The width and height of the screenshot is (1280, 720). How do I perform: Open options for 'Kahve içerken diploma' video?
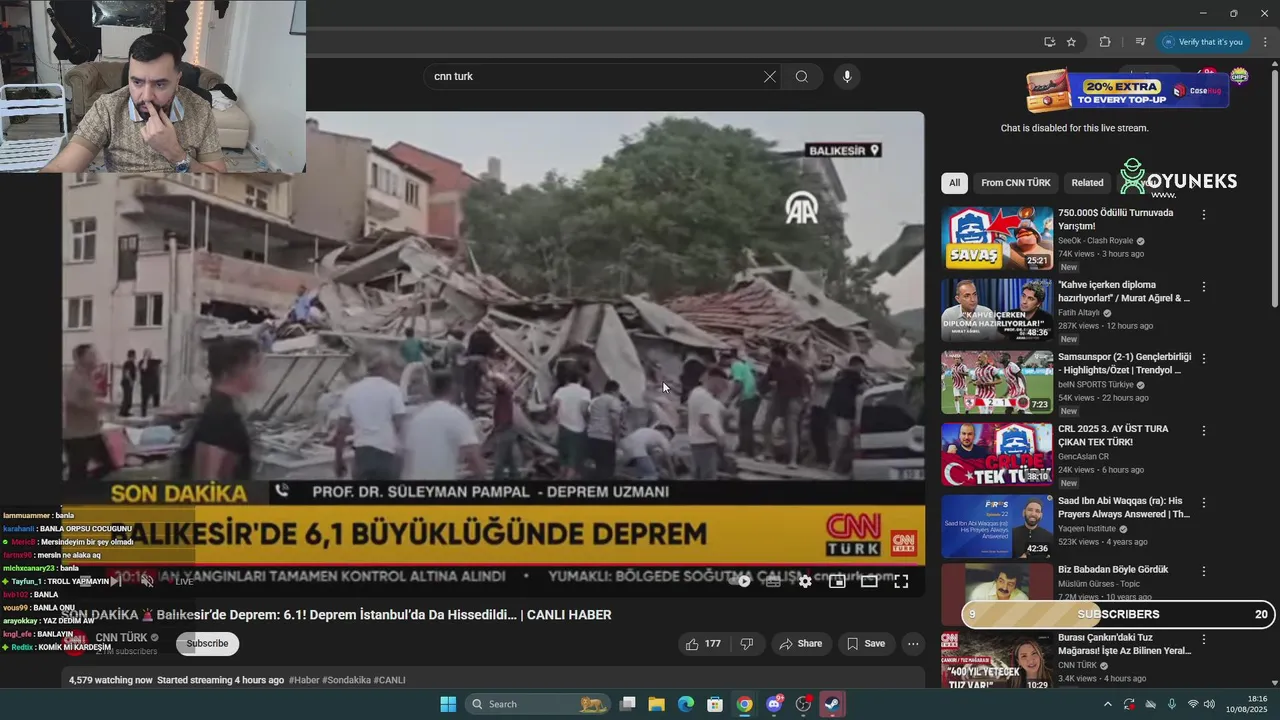[x=1204, y=287]
